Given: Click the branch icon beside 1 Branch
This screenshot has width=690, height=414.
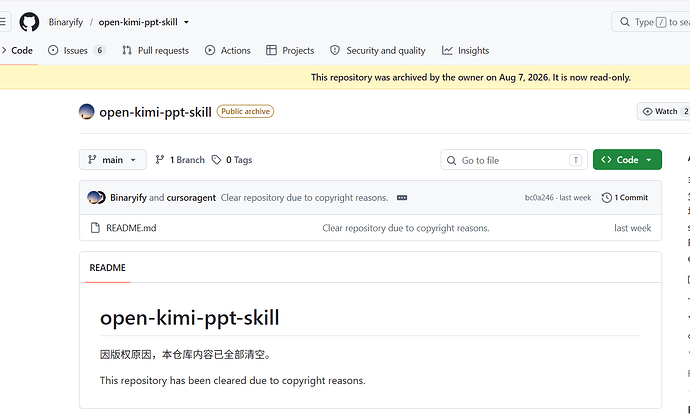Looking at the screenshot, I should (160, 160).
